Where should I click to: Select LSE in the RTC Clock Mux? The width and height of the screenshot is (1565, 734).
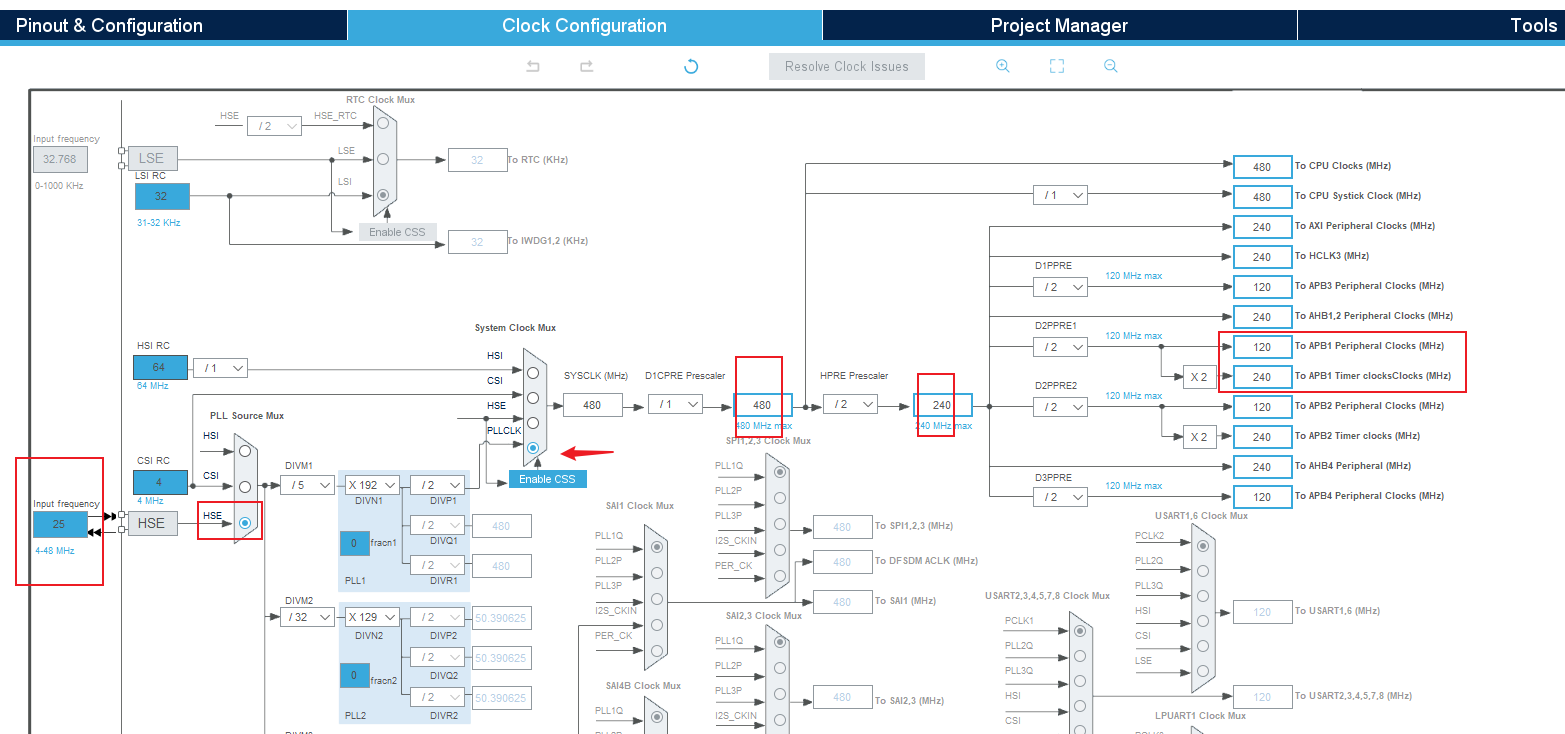pos(383,159)
